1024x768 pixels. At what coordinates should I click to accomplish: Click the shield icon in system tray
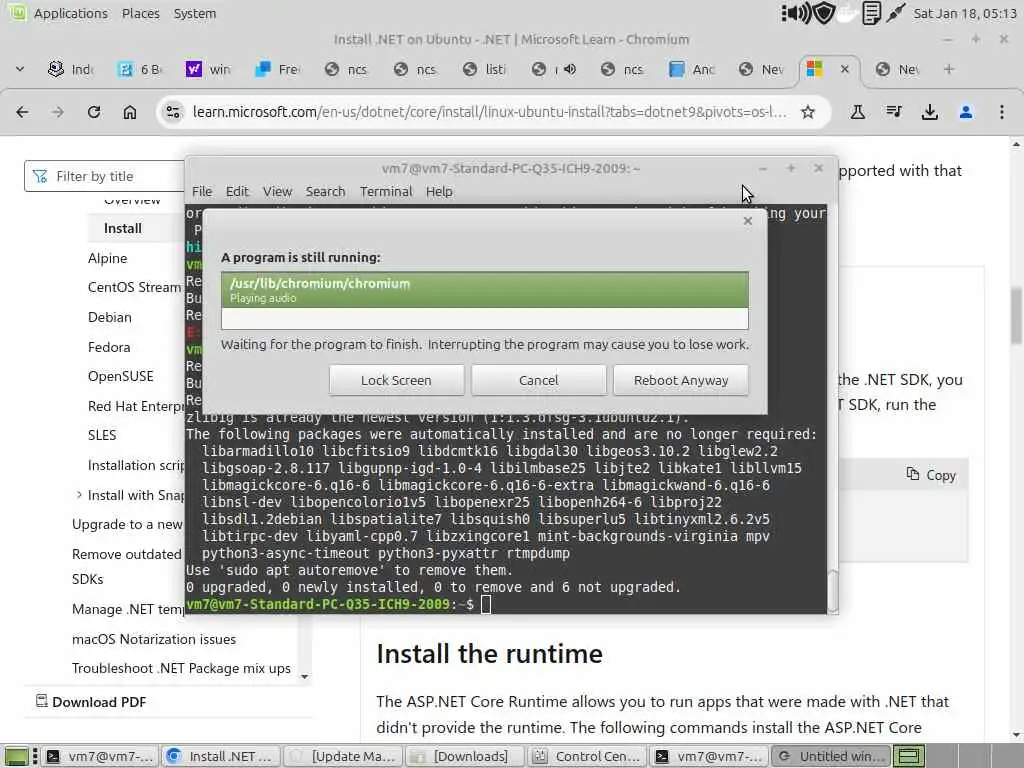point(824,13)
